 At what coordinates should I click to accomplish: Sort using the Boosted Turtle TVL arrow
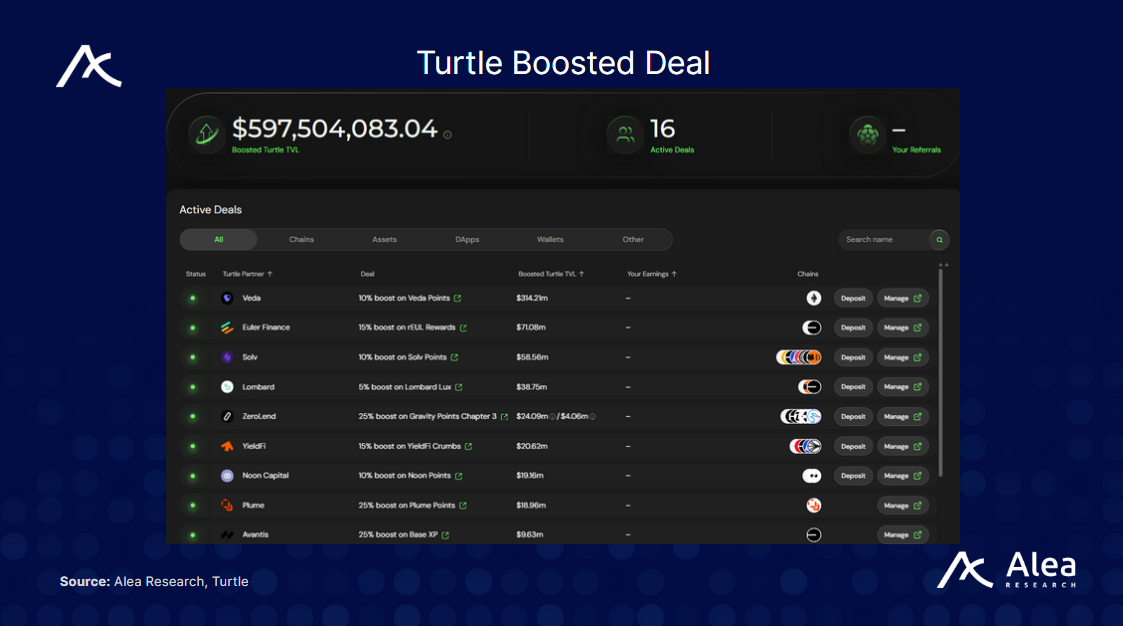coord(582,273)
